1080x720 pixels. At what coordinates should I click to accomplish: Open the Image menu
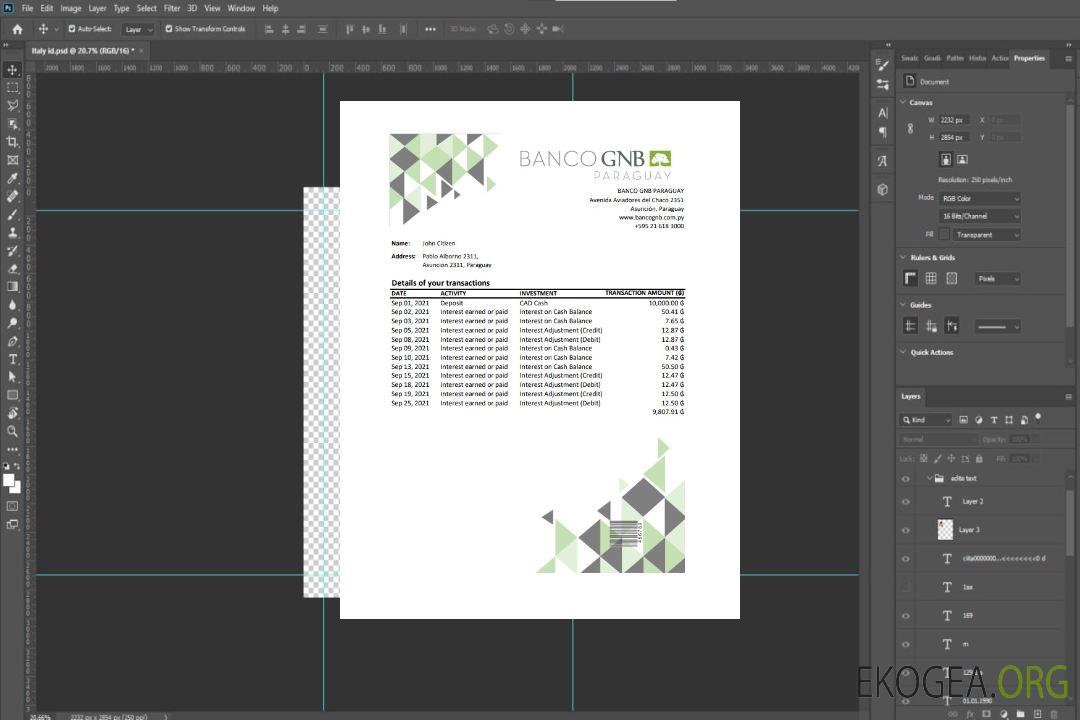pyautogui.click(x=71, y=8)
